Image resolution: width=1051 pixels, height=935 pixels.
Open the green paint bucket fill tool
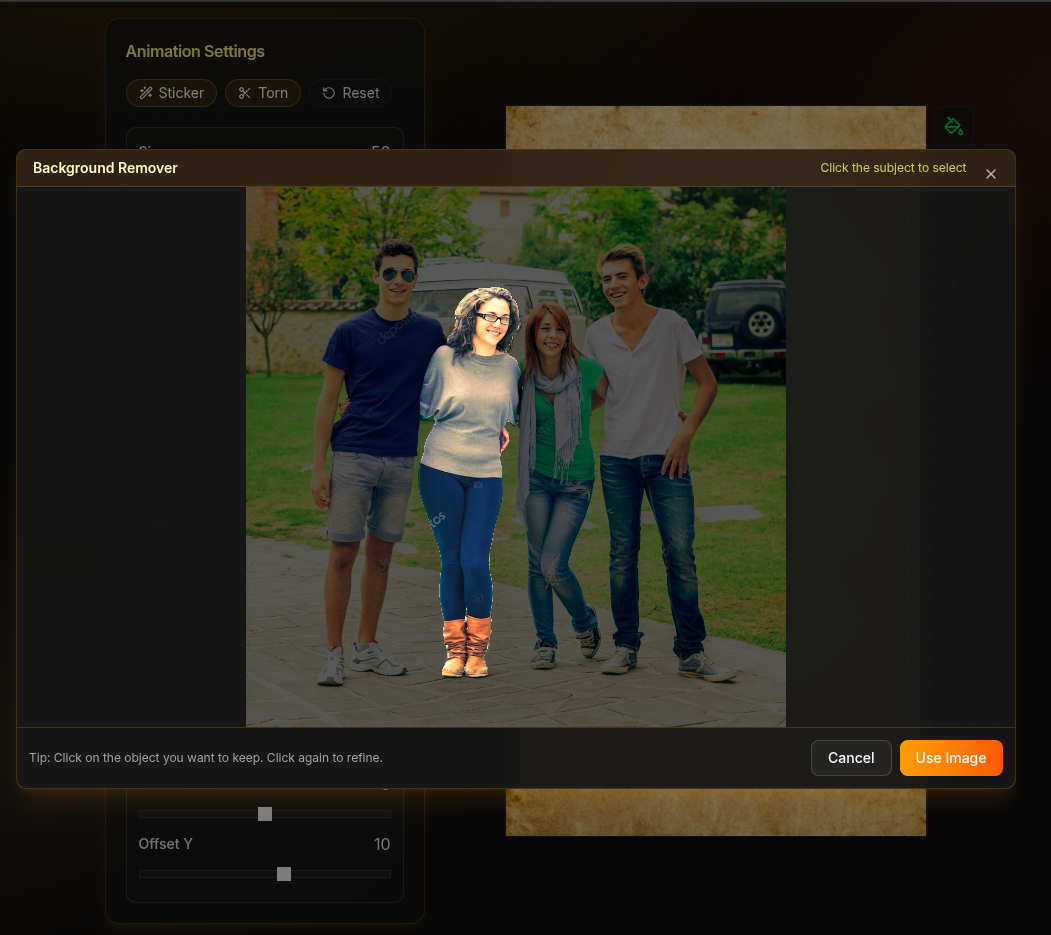pyautogui.click(x=953, y=126)
